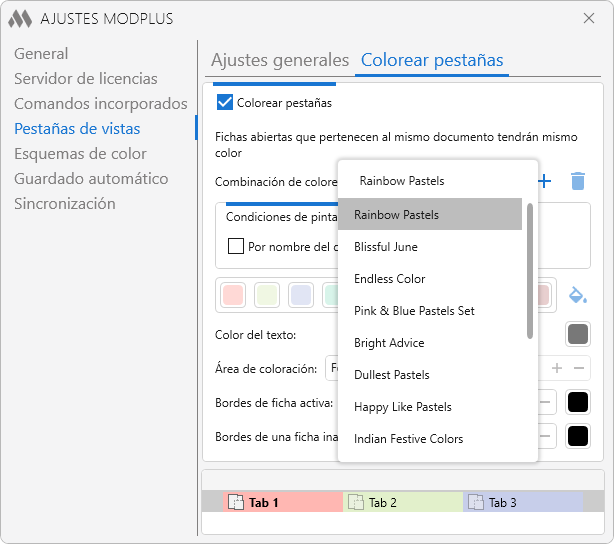Close the Ajustes ModPlus window
This screenshot has width=614, height=544.
coord(589,18)
